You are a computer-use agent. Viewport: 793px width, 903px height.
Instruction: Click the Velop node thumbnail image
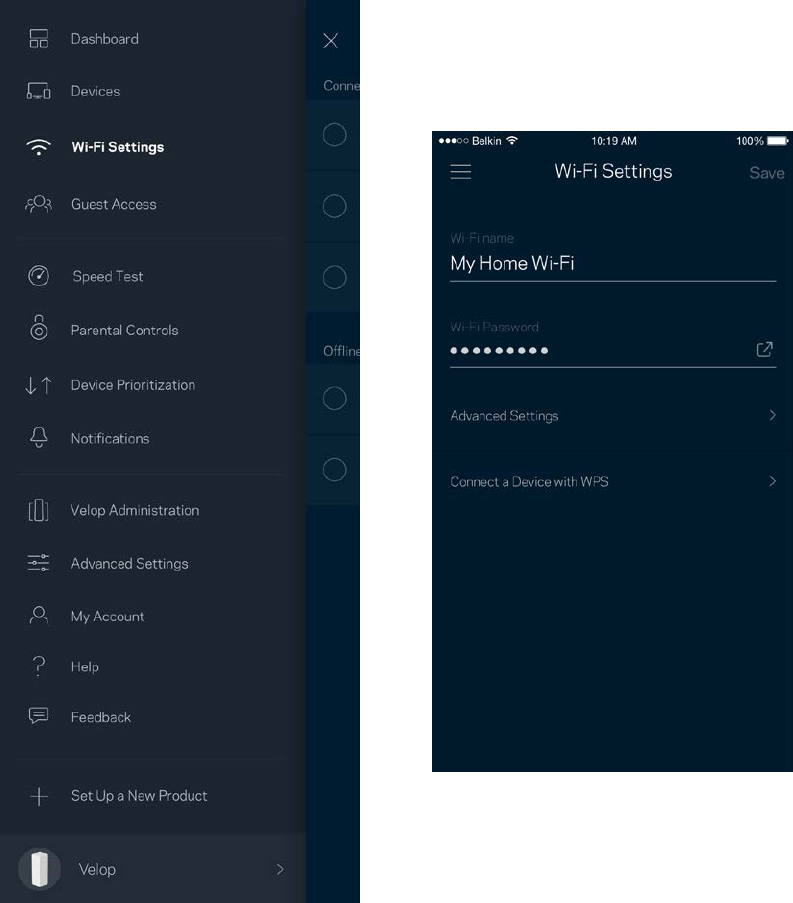pos(39,869)
